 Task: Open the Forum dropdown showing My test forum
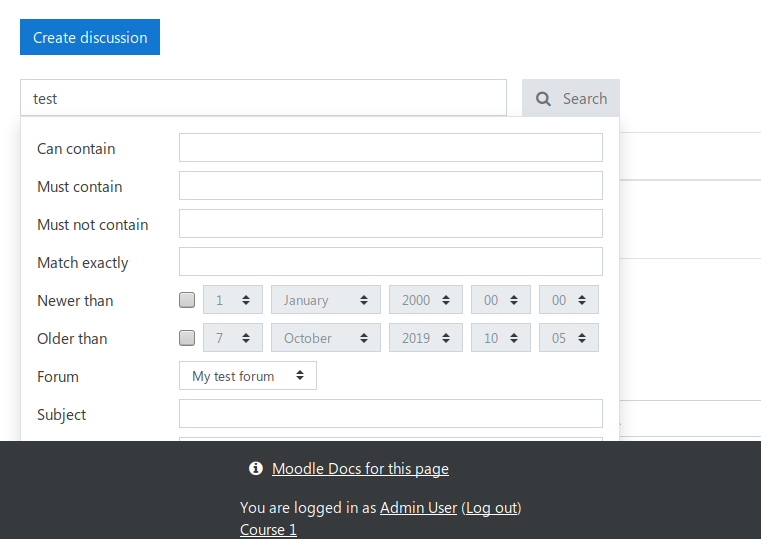[248, 376]
